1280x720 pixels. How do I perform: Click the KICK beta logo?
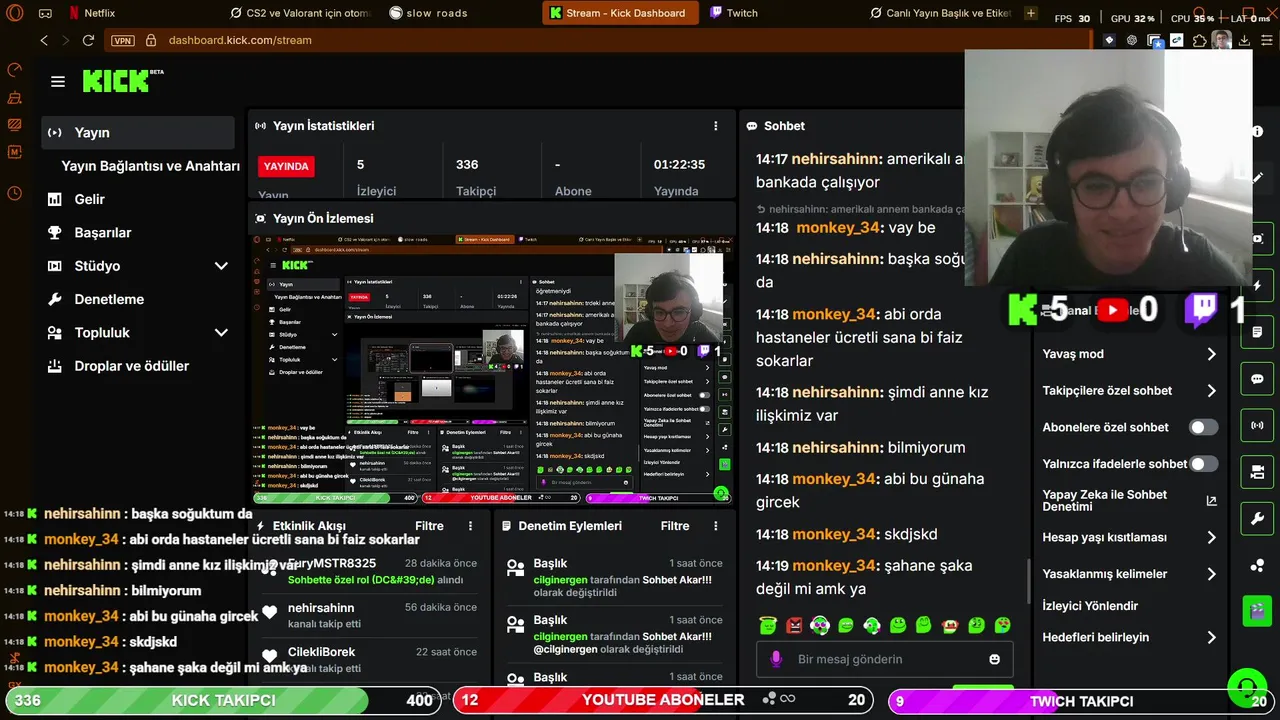(x=122, y=81)
